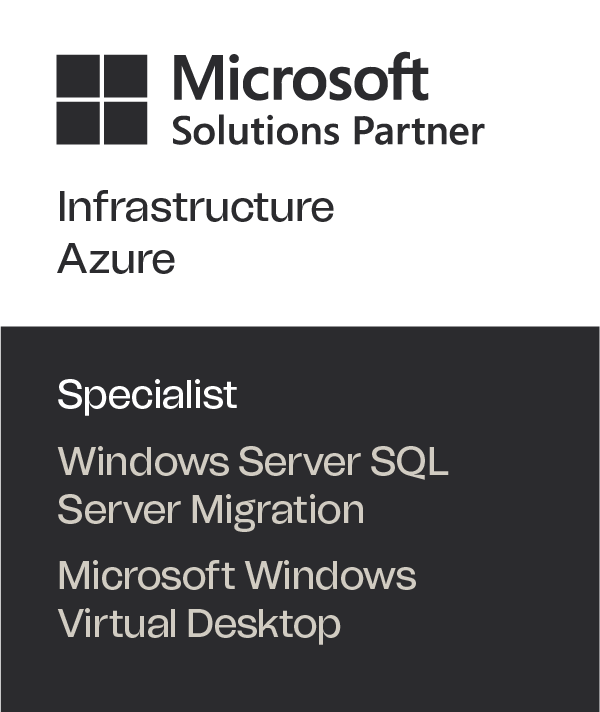Click the top-left square of the Microsoft logo
The width and height of the screenshot is (600, 712).
(77, 75)
